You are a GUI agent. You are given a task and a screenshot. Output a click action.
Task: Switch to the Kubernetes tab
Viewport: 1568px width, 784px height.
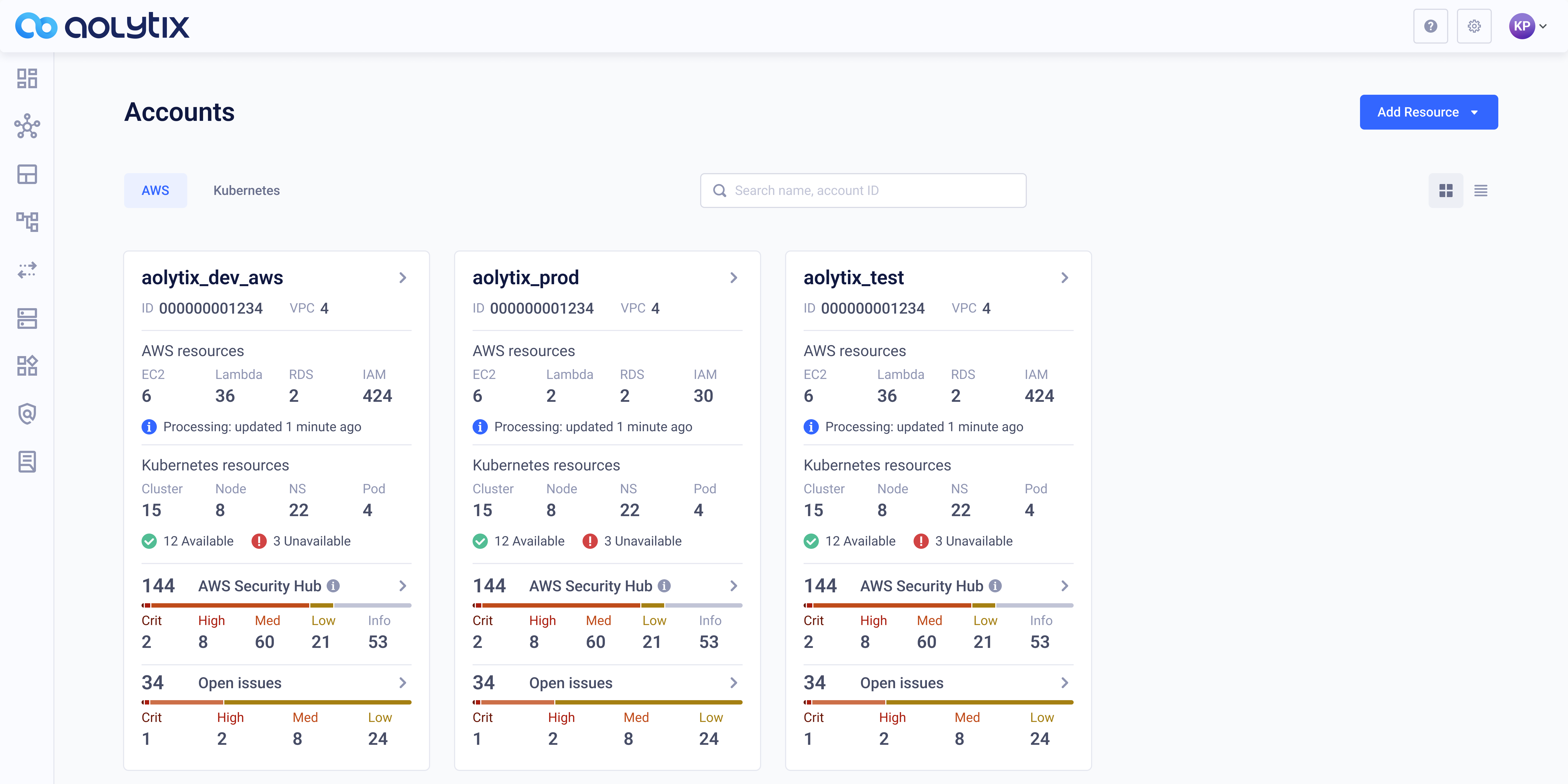[x=247, y=191]
